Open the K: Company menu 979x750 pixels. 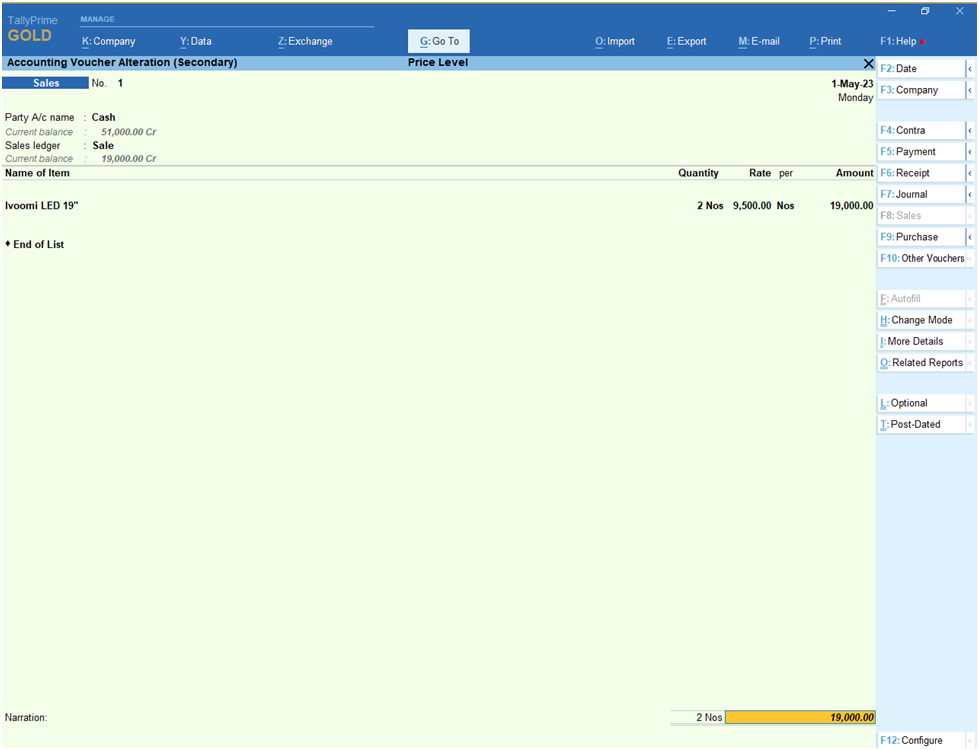[109, 41]
